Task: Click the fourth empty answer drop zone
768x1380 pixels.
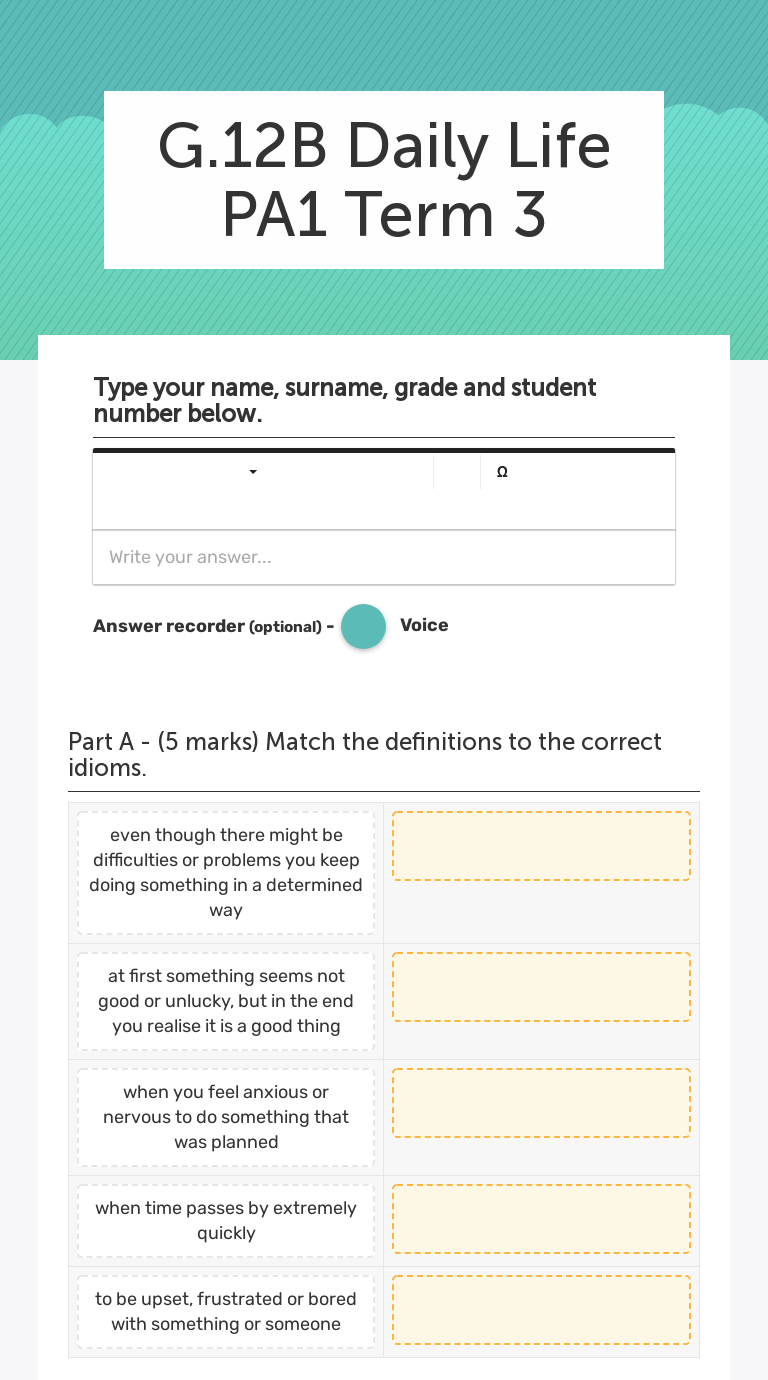Action: click(x=541, y=1218)
